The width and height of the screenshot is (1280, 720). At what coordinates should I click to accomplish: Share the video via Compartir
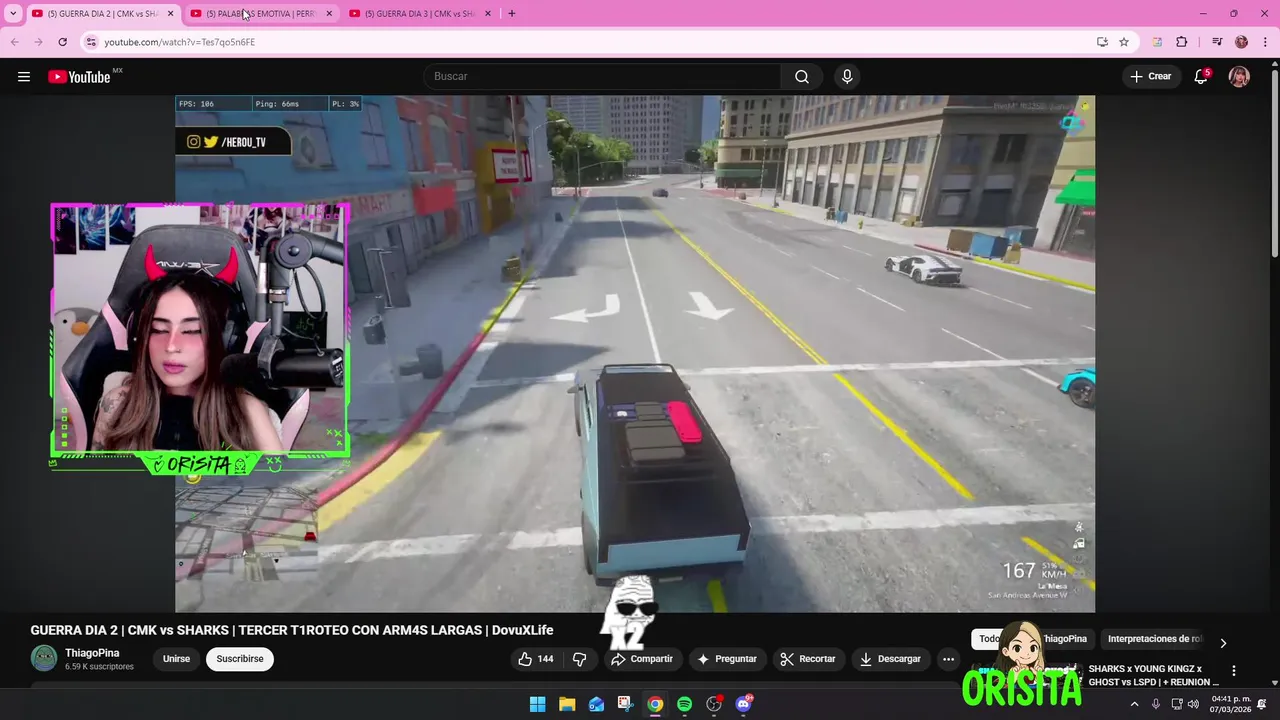click(642, 659)
